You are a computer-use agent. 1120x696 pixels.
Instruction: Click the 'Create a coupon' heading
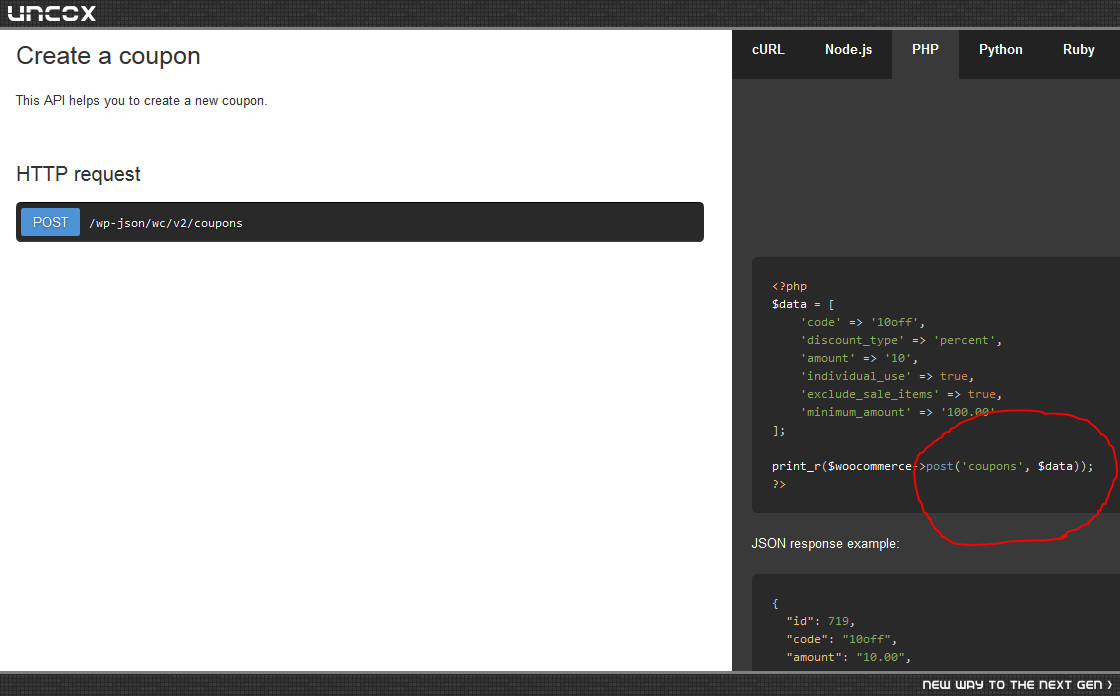click(x=109, y=56)
